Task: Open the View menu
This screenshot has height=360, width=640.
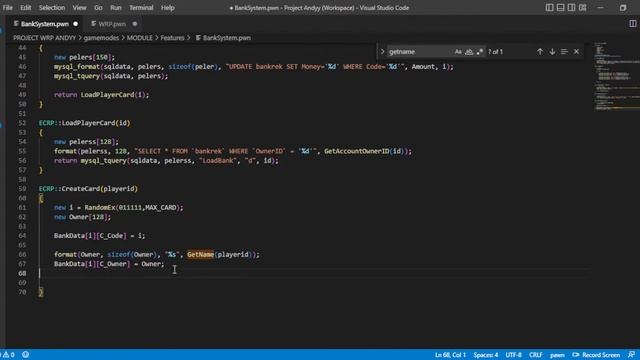Action: [79, 8]
